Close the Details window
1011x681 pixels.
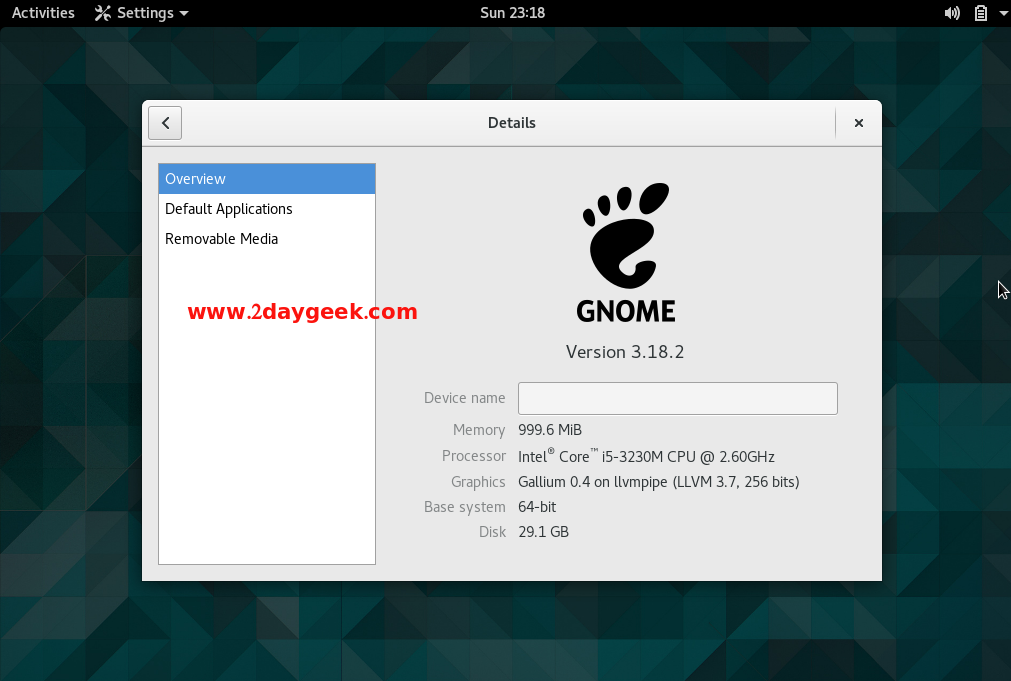coord(858,123)
